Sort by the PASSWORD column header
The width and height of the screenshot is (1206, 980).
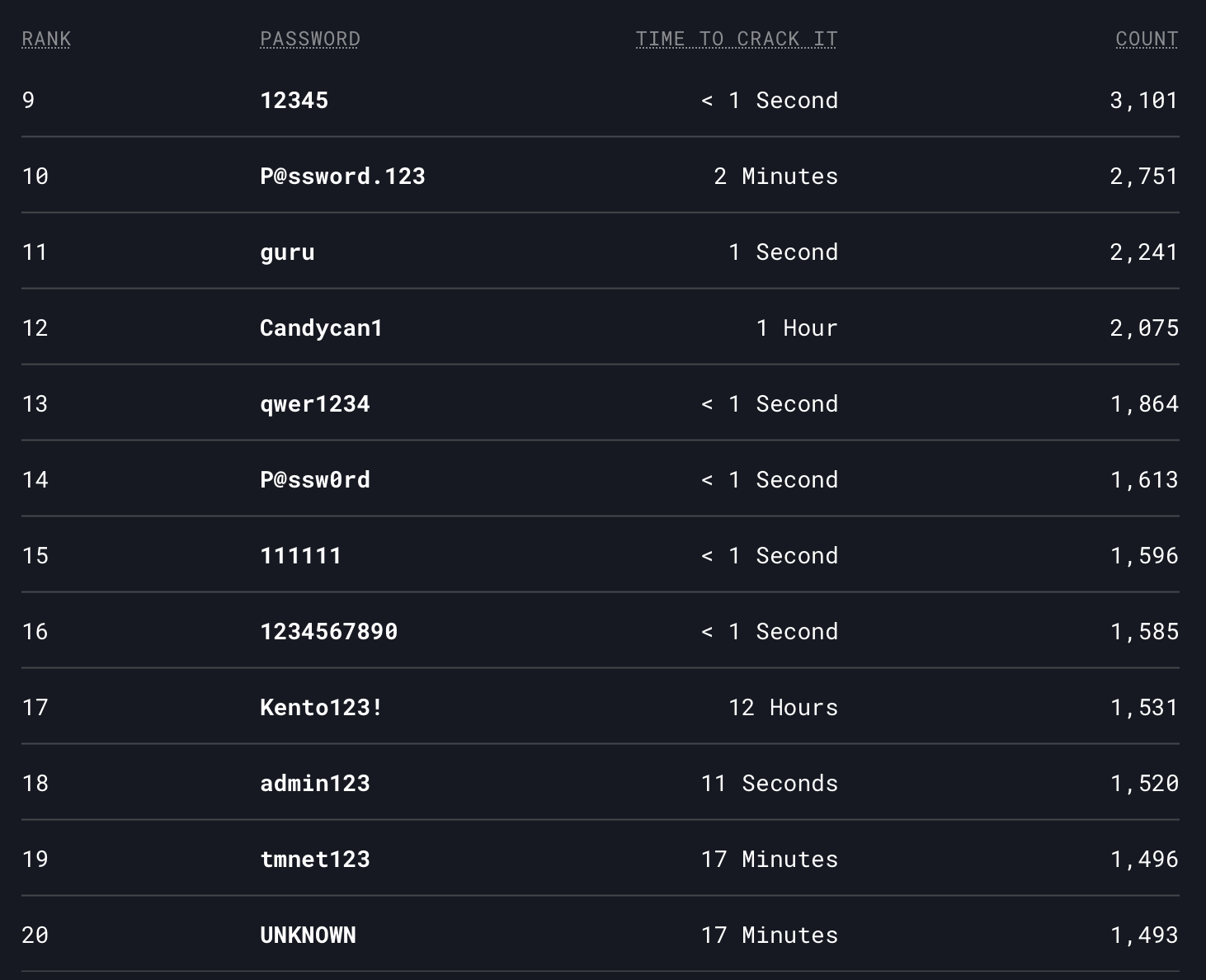(x=310, y=39)
